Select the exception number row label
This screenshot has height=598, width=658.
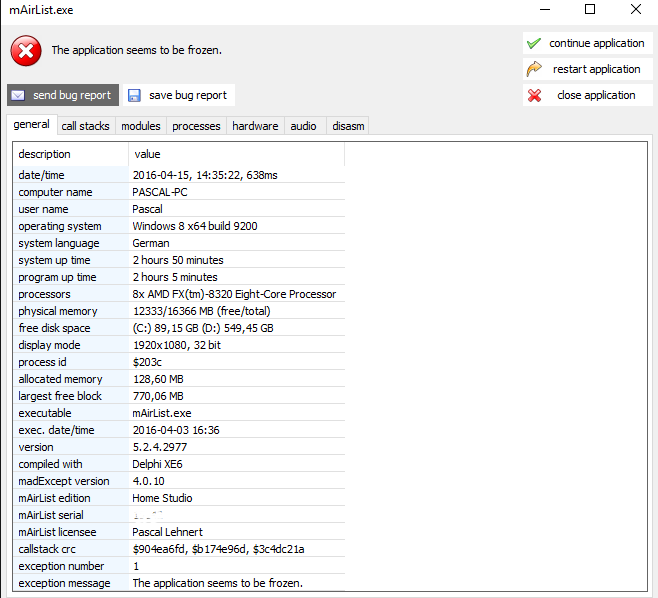tap(61, 566)
